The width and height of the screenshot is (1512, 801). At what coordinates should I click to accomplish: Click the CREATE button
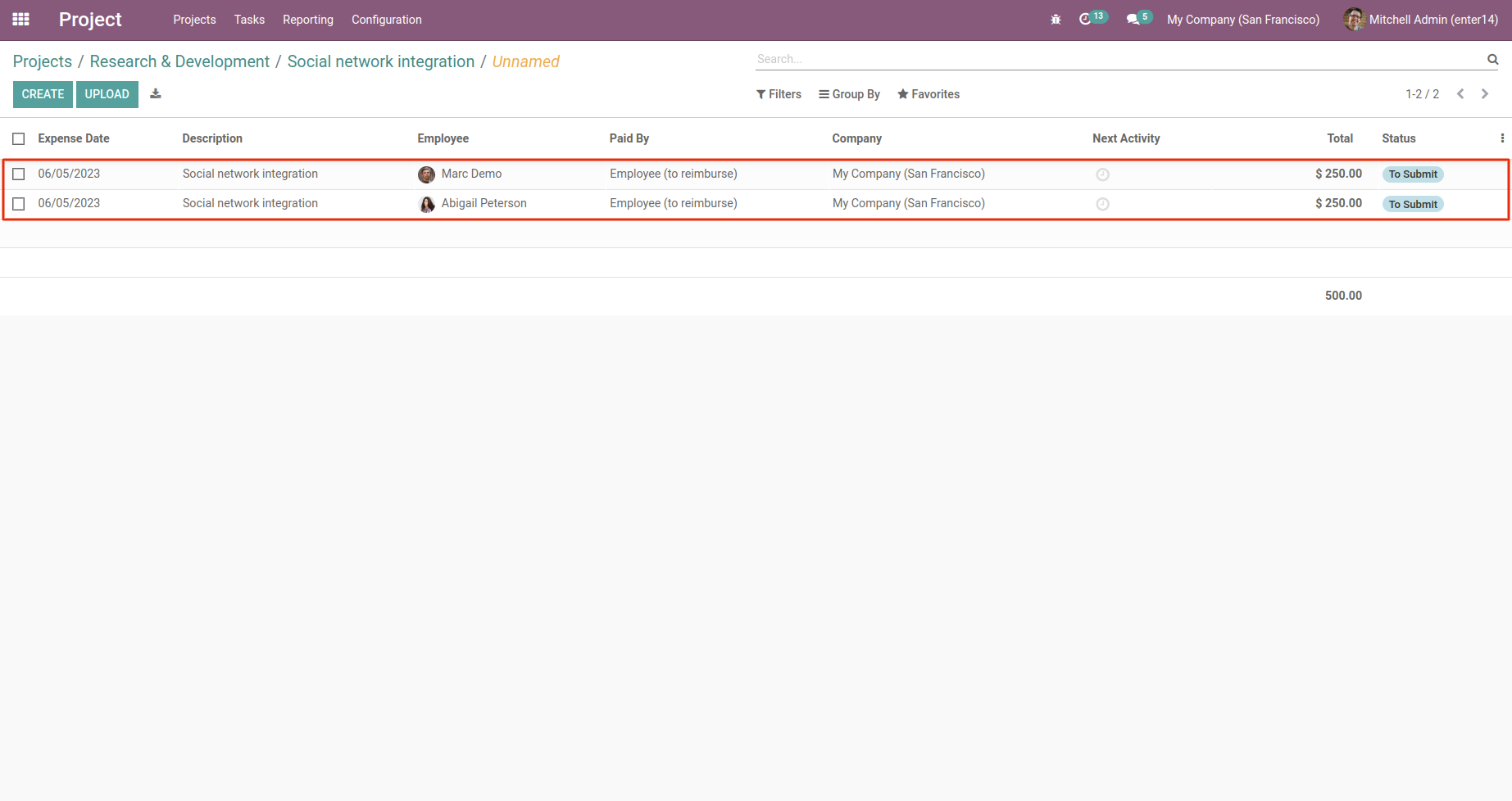click(x=43, y=94)
